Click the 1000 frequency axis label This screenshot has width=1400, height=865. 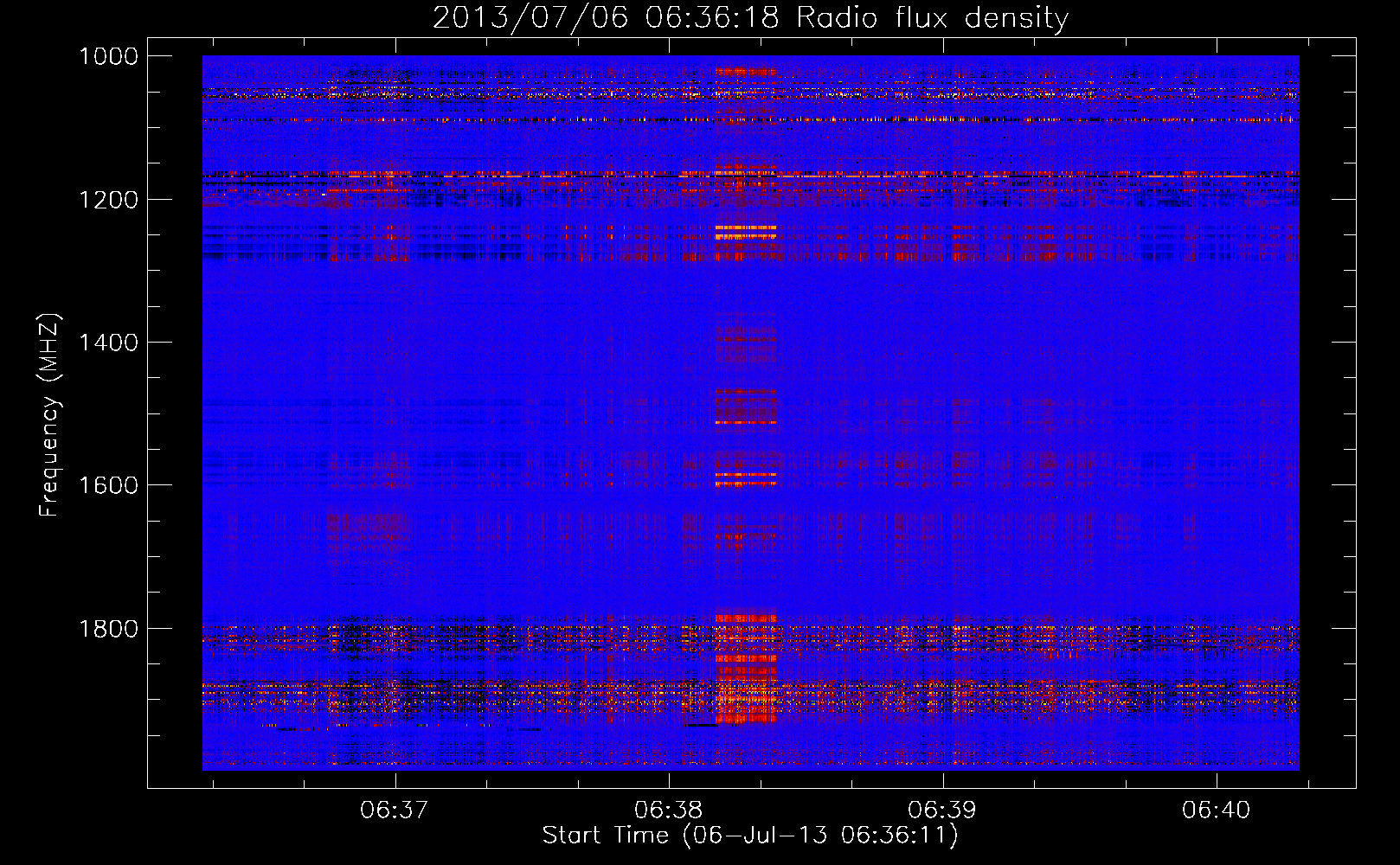[108, 56]
